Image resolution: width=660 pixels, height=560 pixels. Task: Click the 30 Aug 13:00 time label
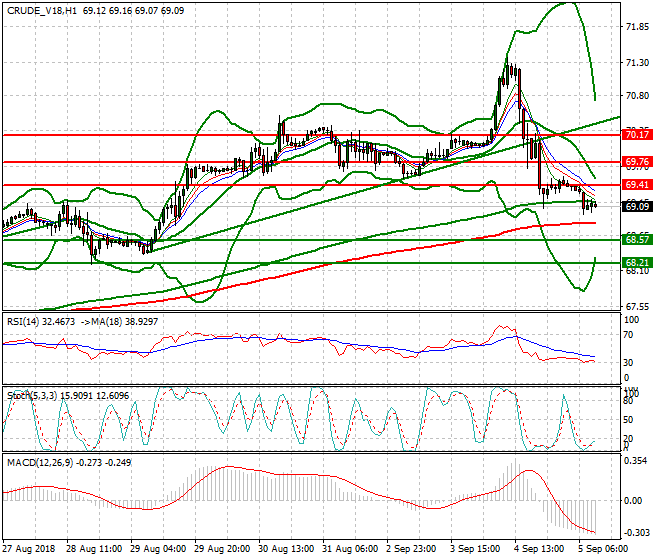pos(286,549)
